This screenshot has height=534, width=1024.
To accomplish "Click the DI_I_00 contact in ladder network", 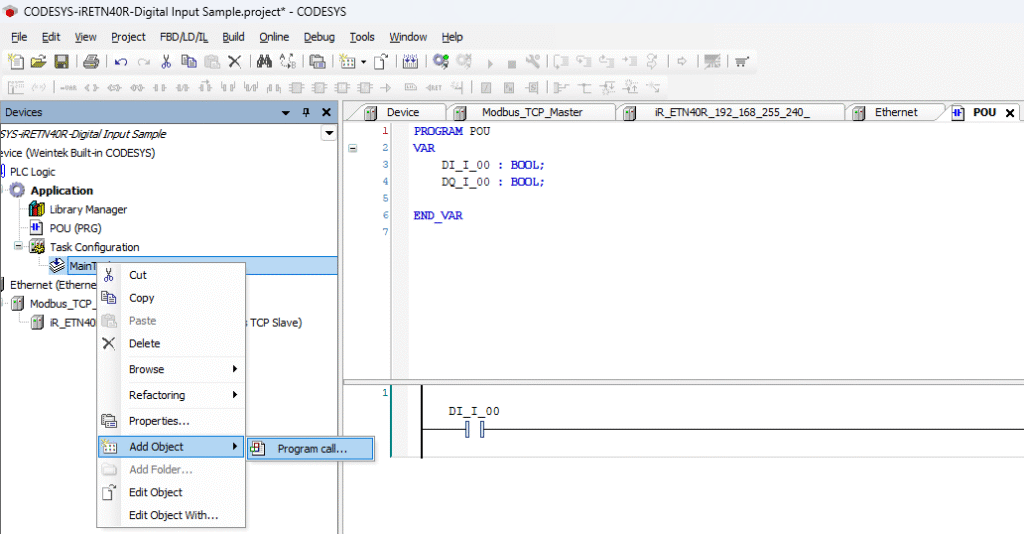I will point(474,429).
